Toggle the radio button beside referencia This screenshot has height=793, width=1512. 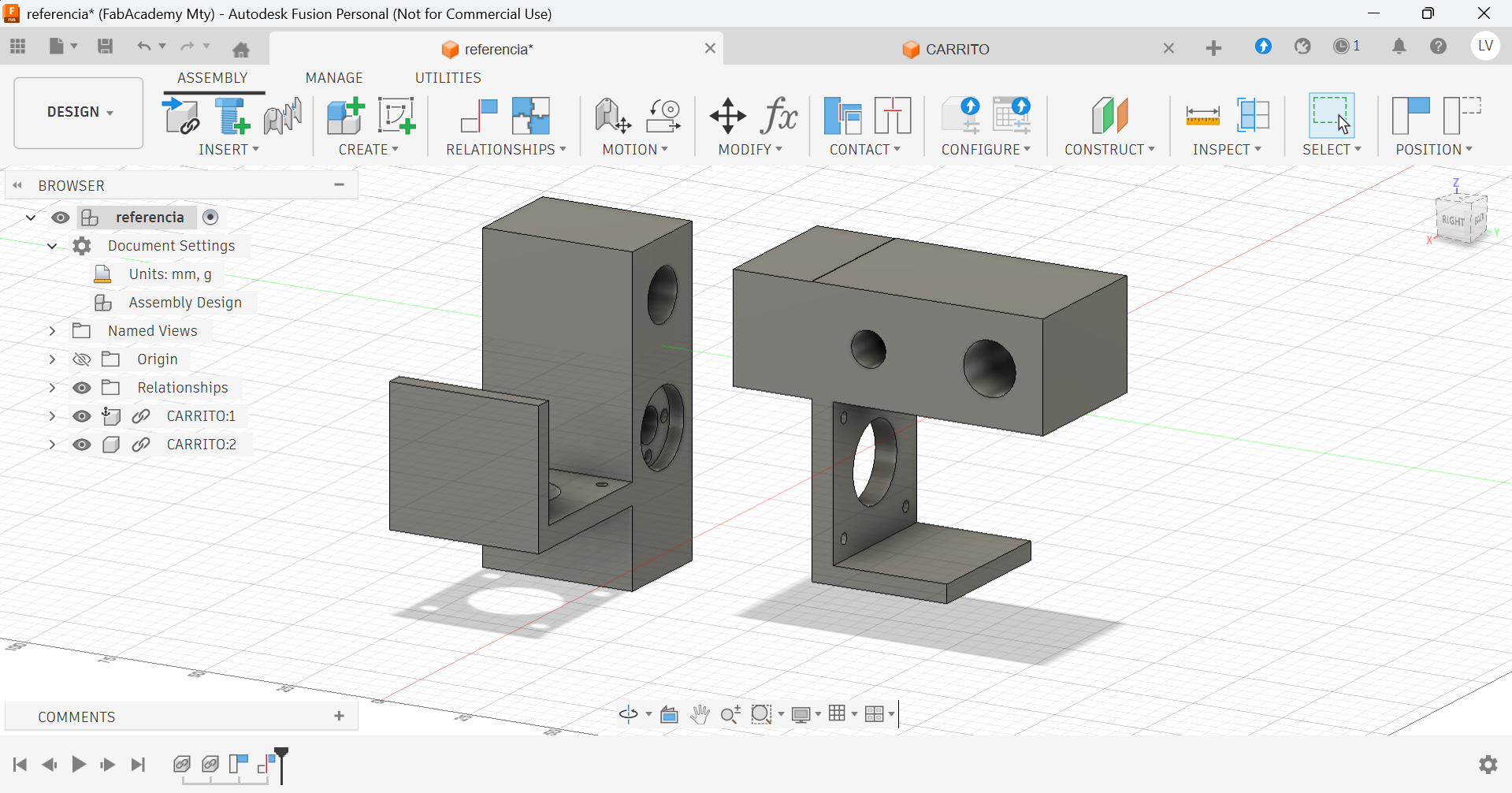[210, 218]
